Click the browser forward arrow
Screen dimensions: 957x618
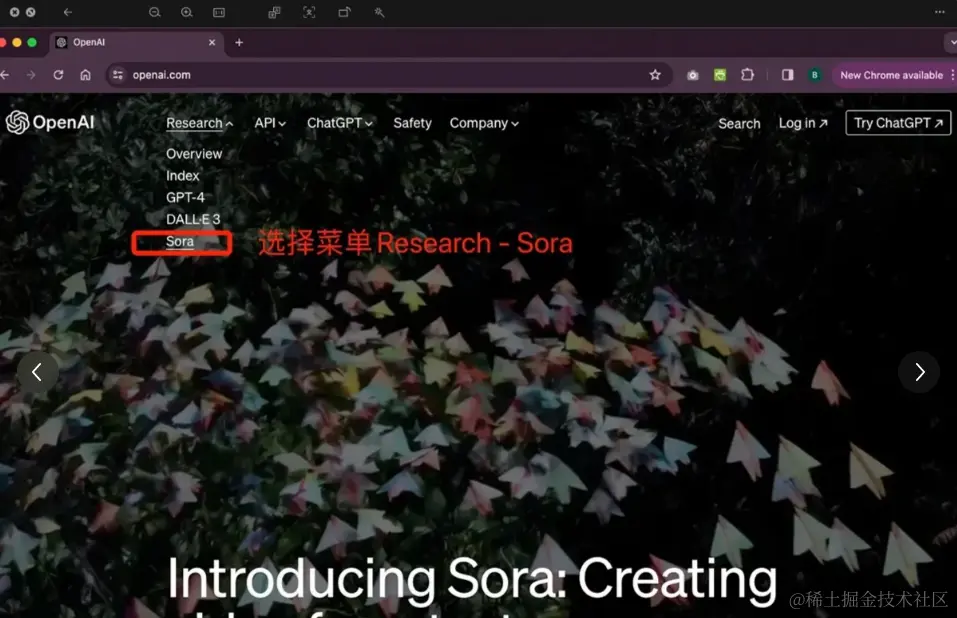click(x=31, y=75)
